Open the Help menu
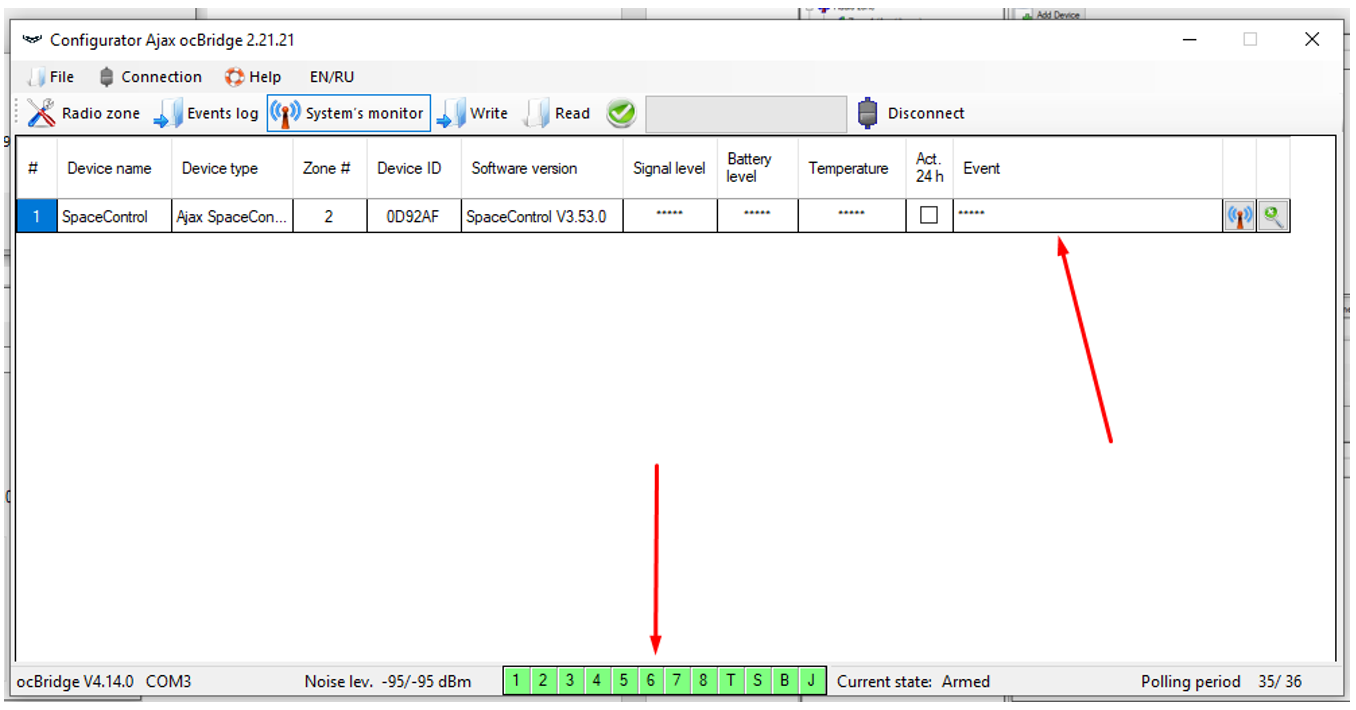Screen dimensions: 1356x710 tap(253, 77)
